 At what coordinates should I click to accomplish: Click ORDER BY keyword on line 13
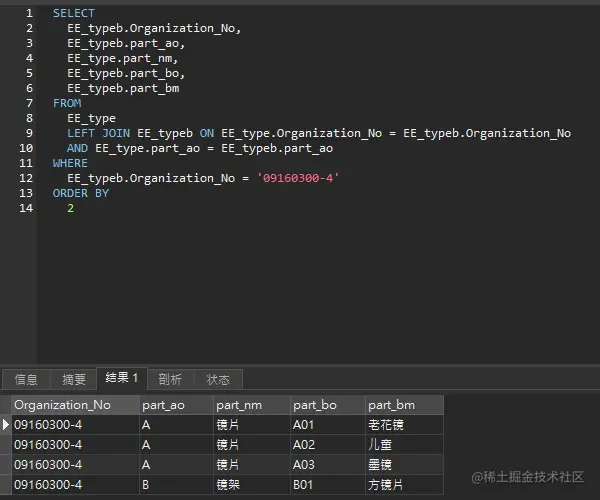(x=81, y=193)
